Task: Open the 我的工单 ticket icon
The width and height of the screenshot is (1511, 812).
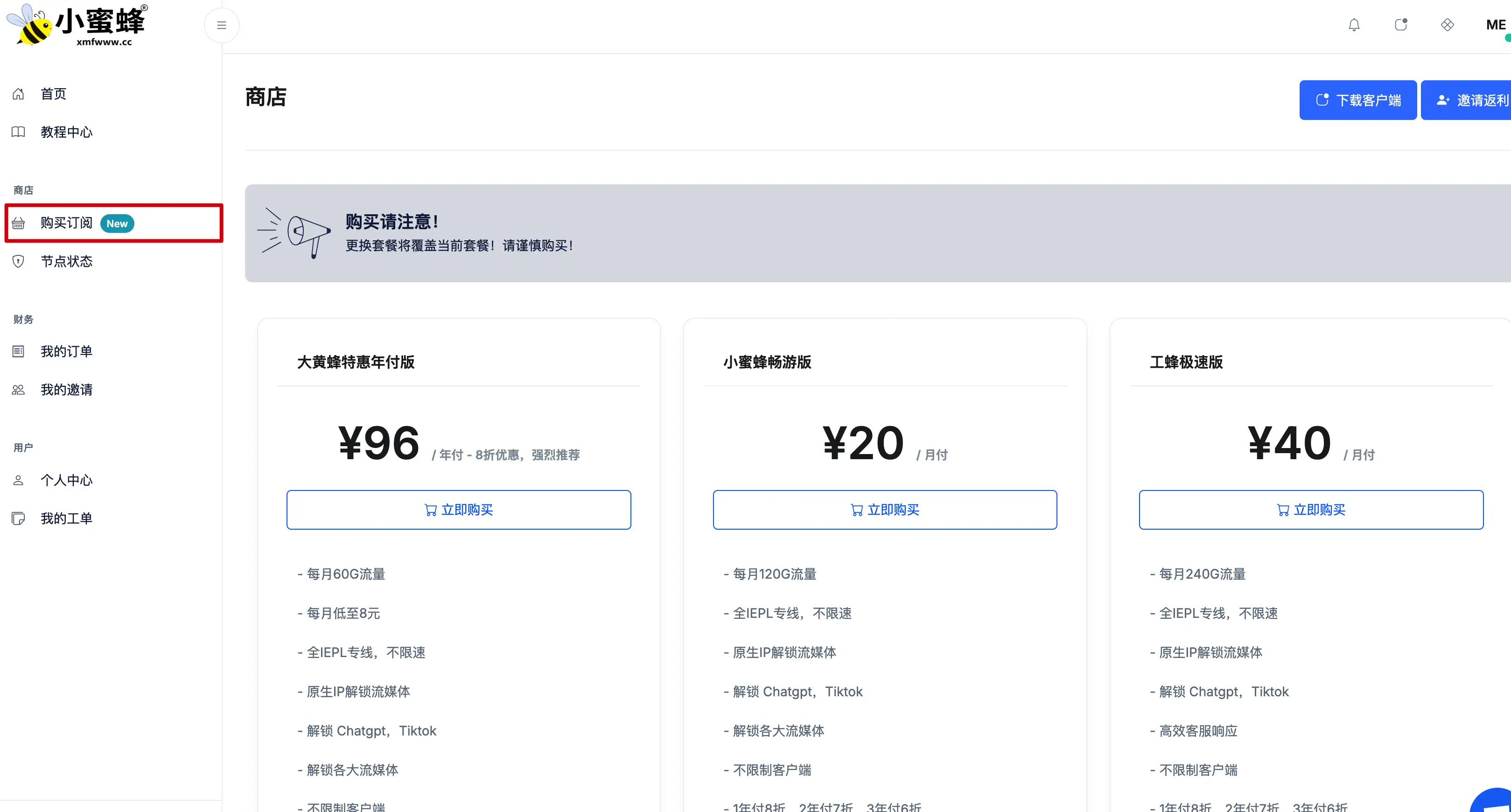Action: point(18,518)
